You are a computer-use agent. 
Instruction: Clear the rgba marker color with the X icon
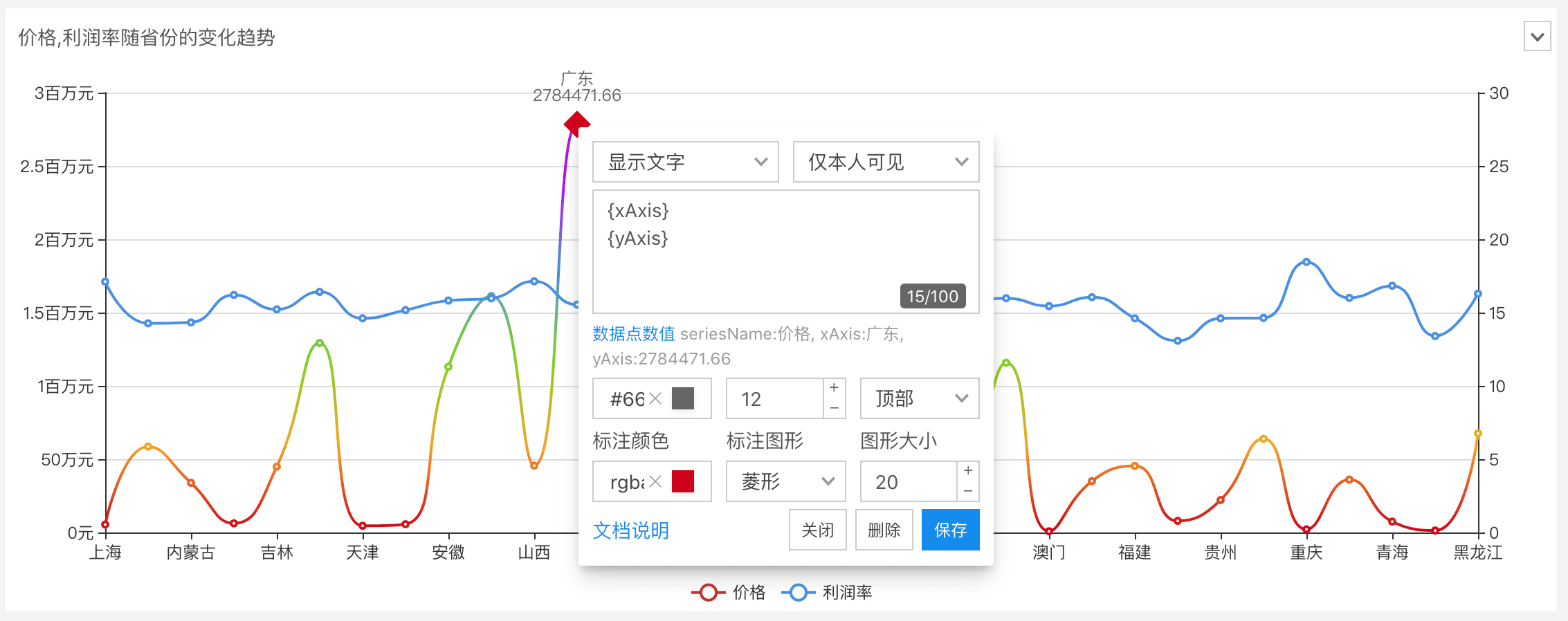tap(655, 481)
